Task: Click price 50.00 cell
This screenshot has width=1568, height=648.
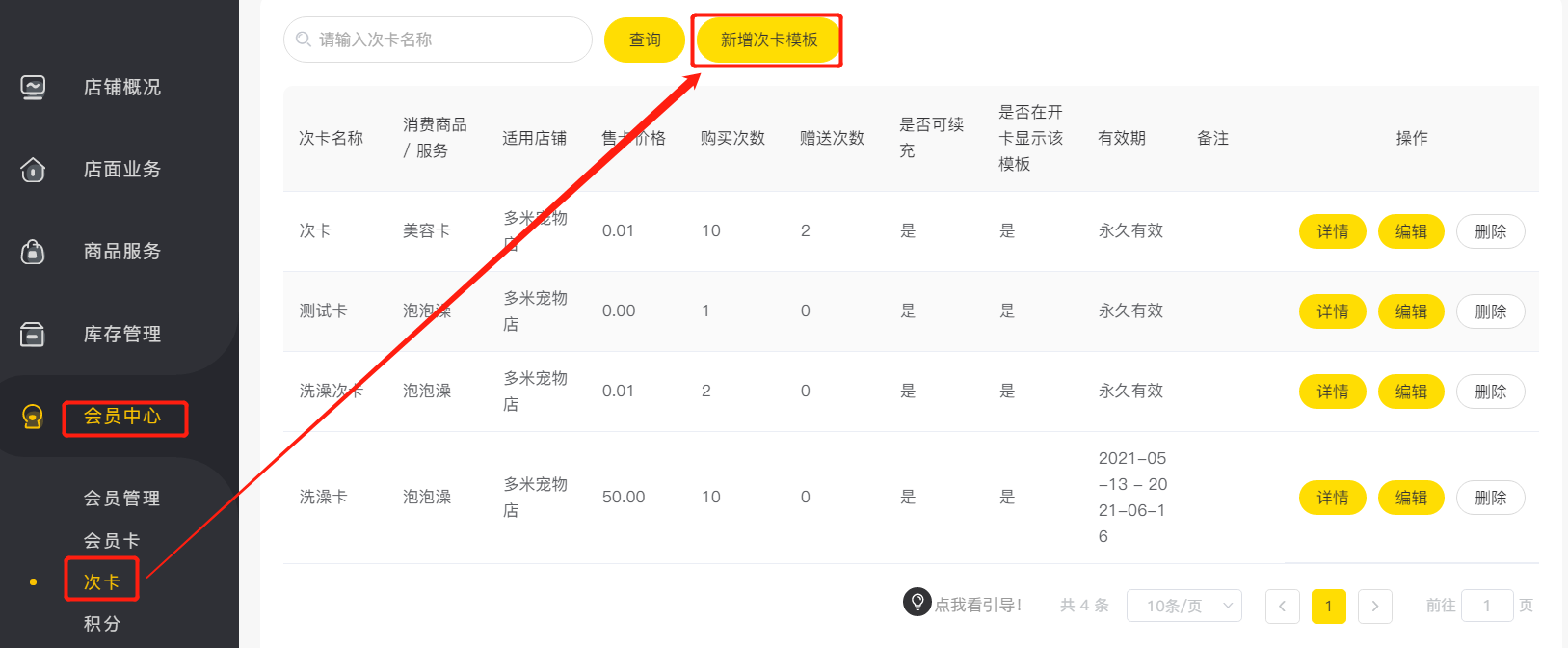Action: coord(624,497)
